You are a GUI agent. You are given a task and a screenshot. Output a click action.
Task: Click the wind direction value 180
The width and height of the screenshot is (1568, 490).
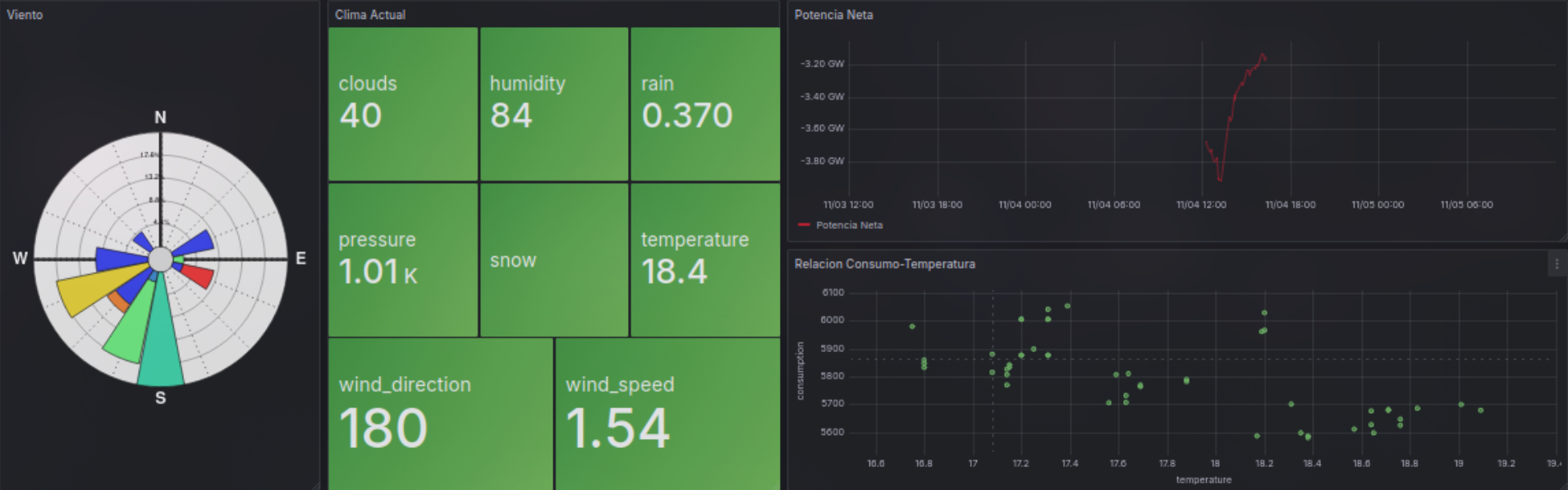click(x=383, y=428)
